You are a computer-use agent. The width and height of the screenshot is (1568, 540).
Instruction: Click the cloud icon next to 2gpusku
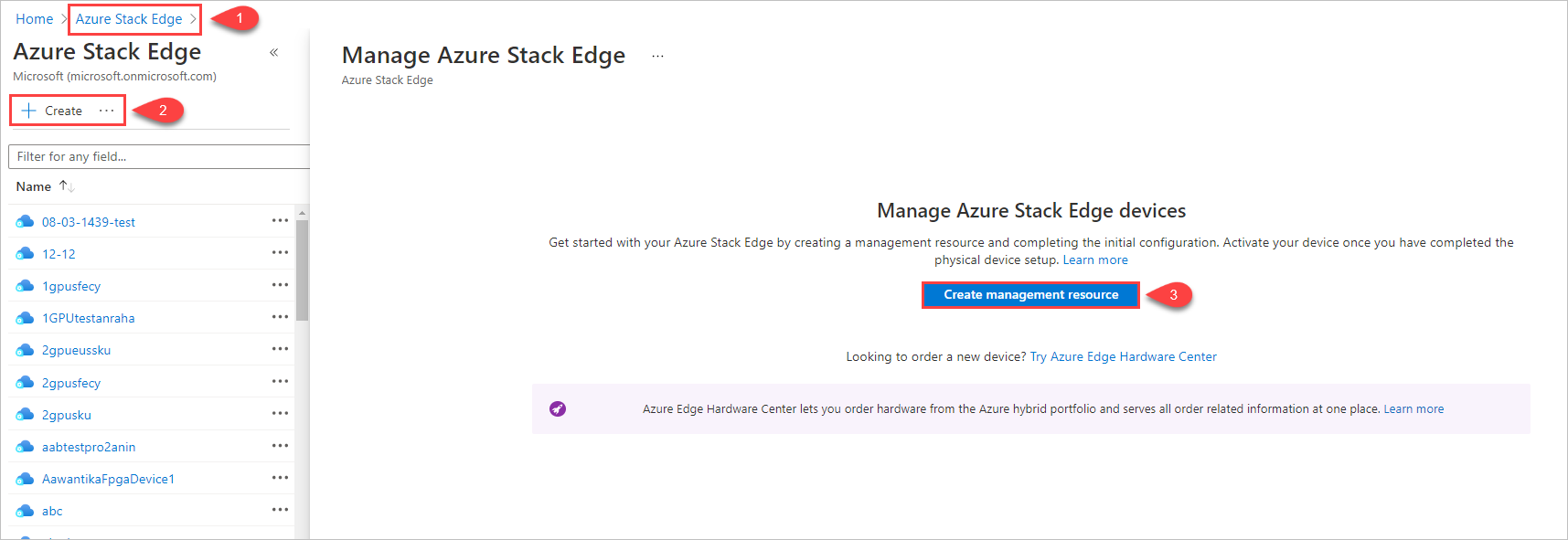26,415
